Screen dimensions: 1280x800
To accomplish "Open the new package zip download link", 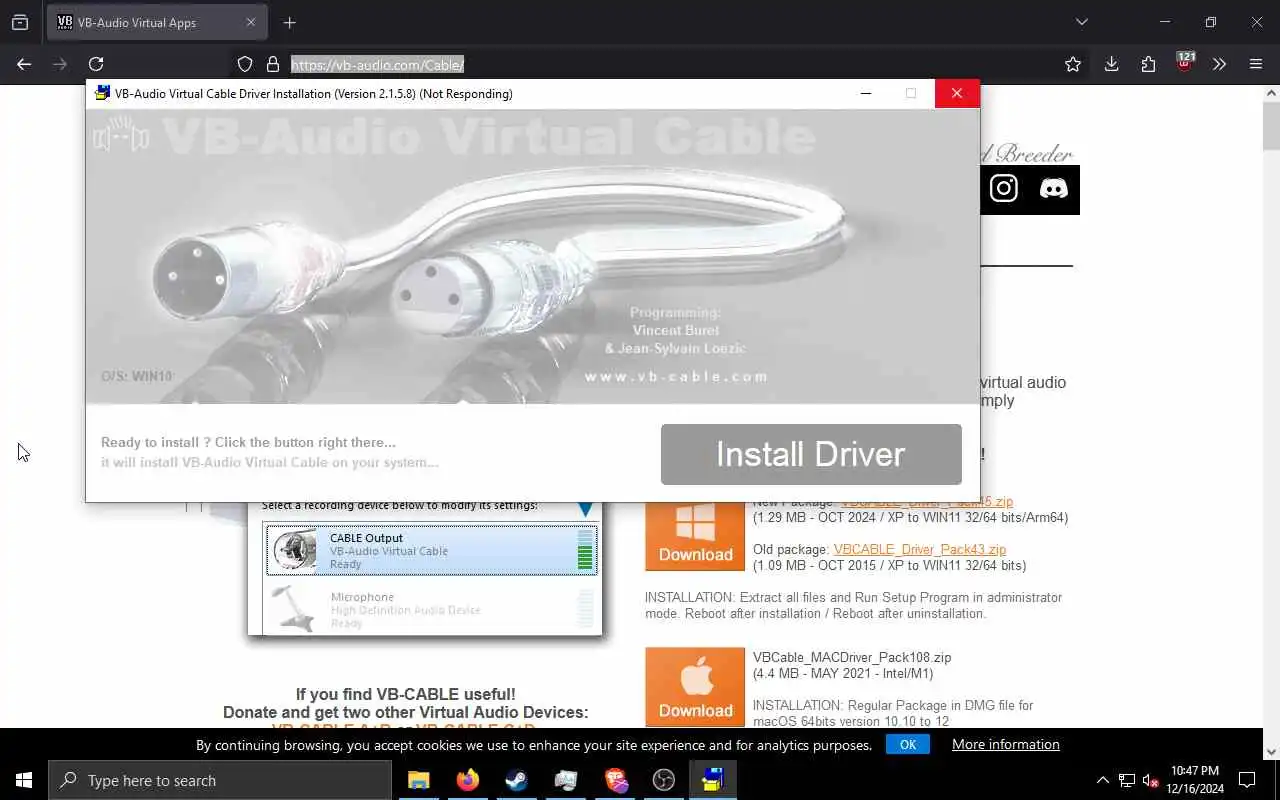I will pyautogui.click(x=927, y=502).
